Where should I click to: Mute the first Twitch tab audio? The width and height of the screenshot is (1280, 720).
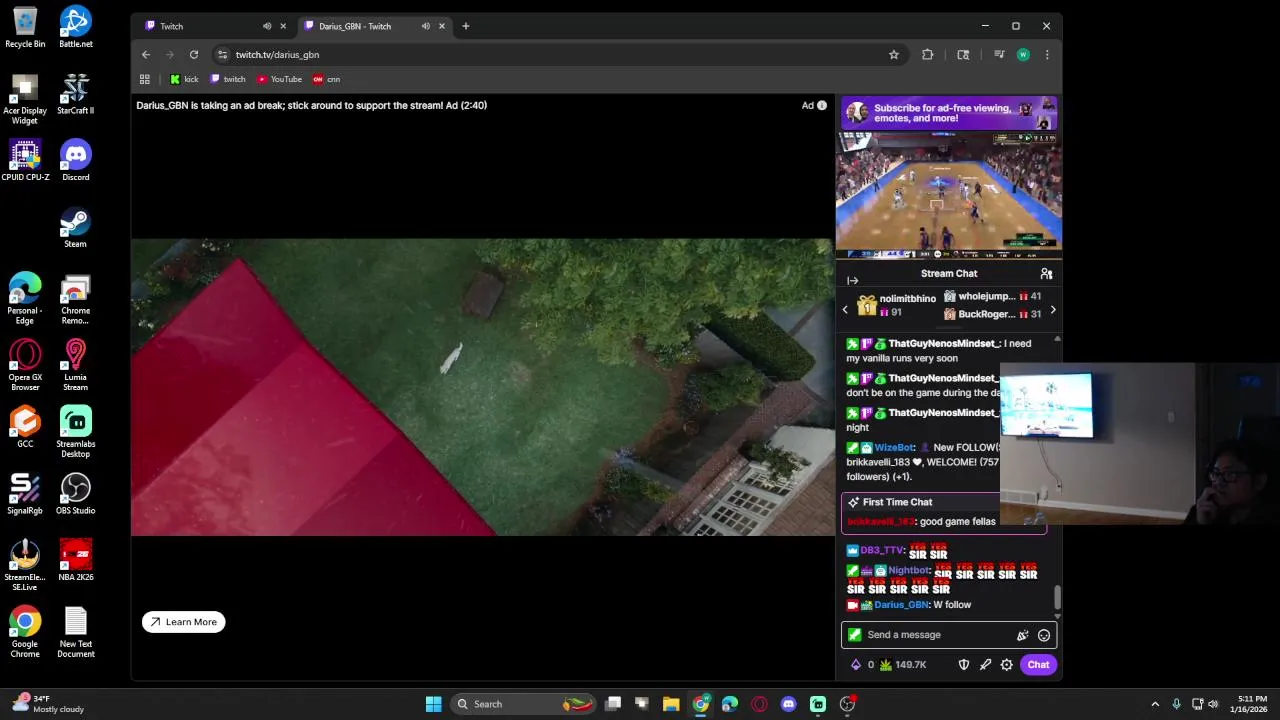[267, 26]
